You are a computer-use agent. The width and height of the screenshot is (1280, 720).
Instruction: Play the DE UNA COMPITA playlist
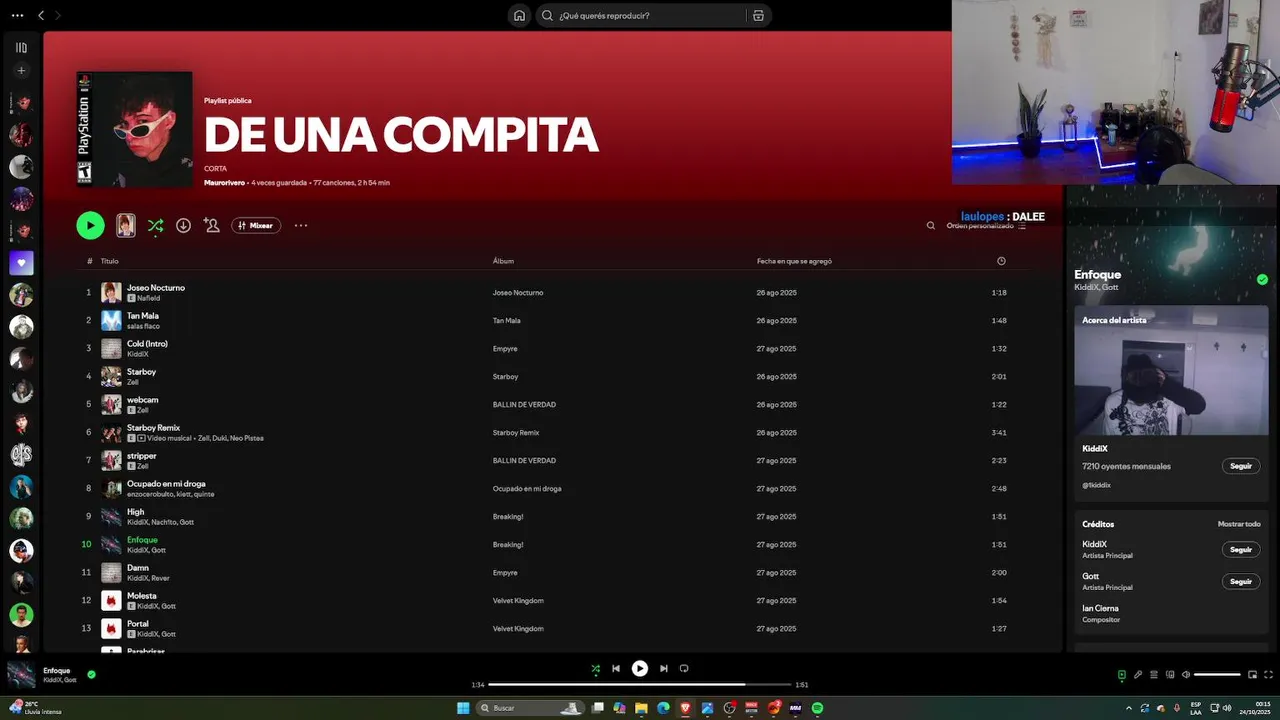point(90,225)
